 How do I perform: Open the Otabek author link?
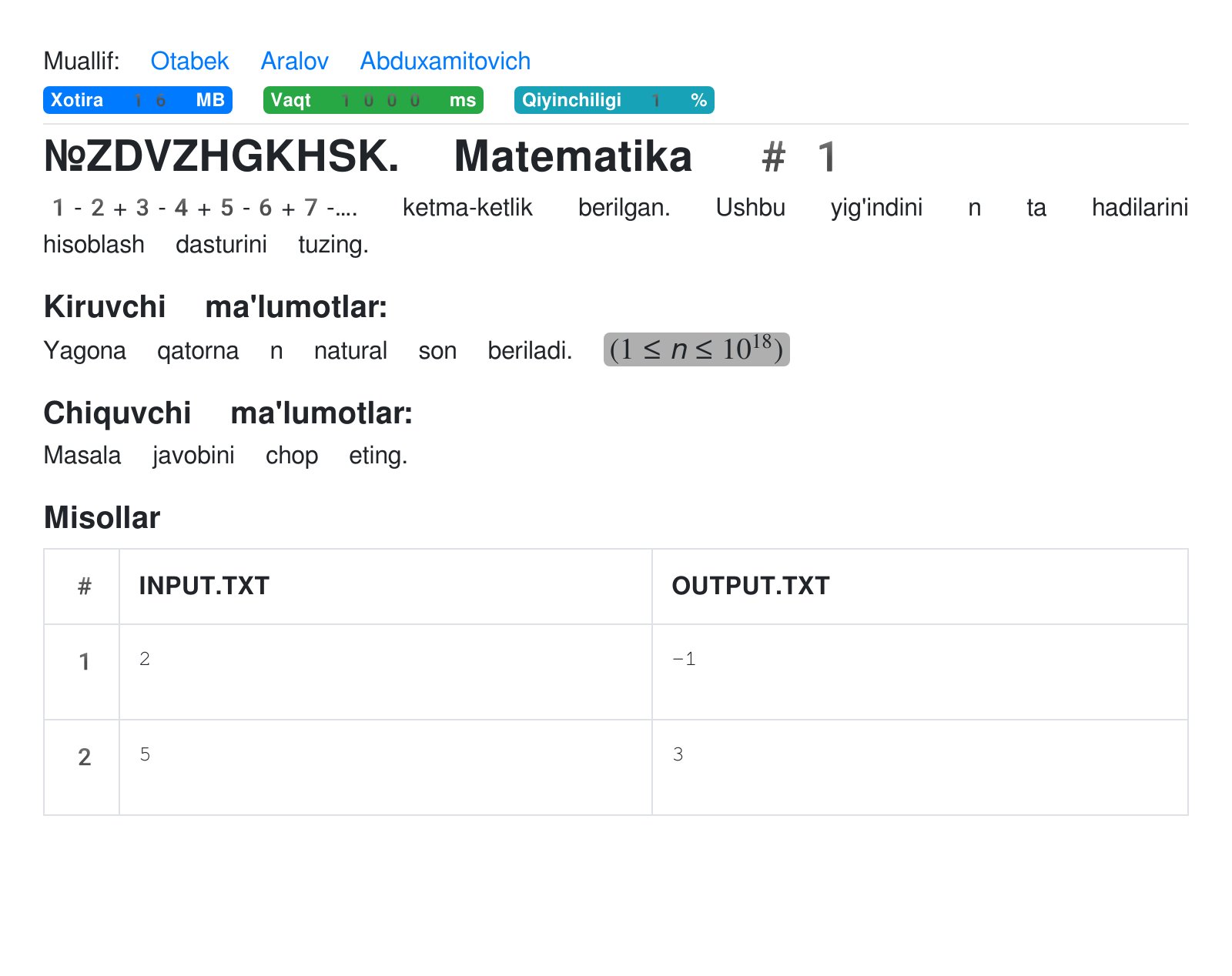[x=189, y=61]
